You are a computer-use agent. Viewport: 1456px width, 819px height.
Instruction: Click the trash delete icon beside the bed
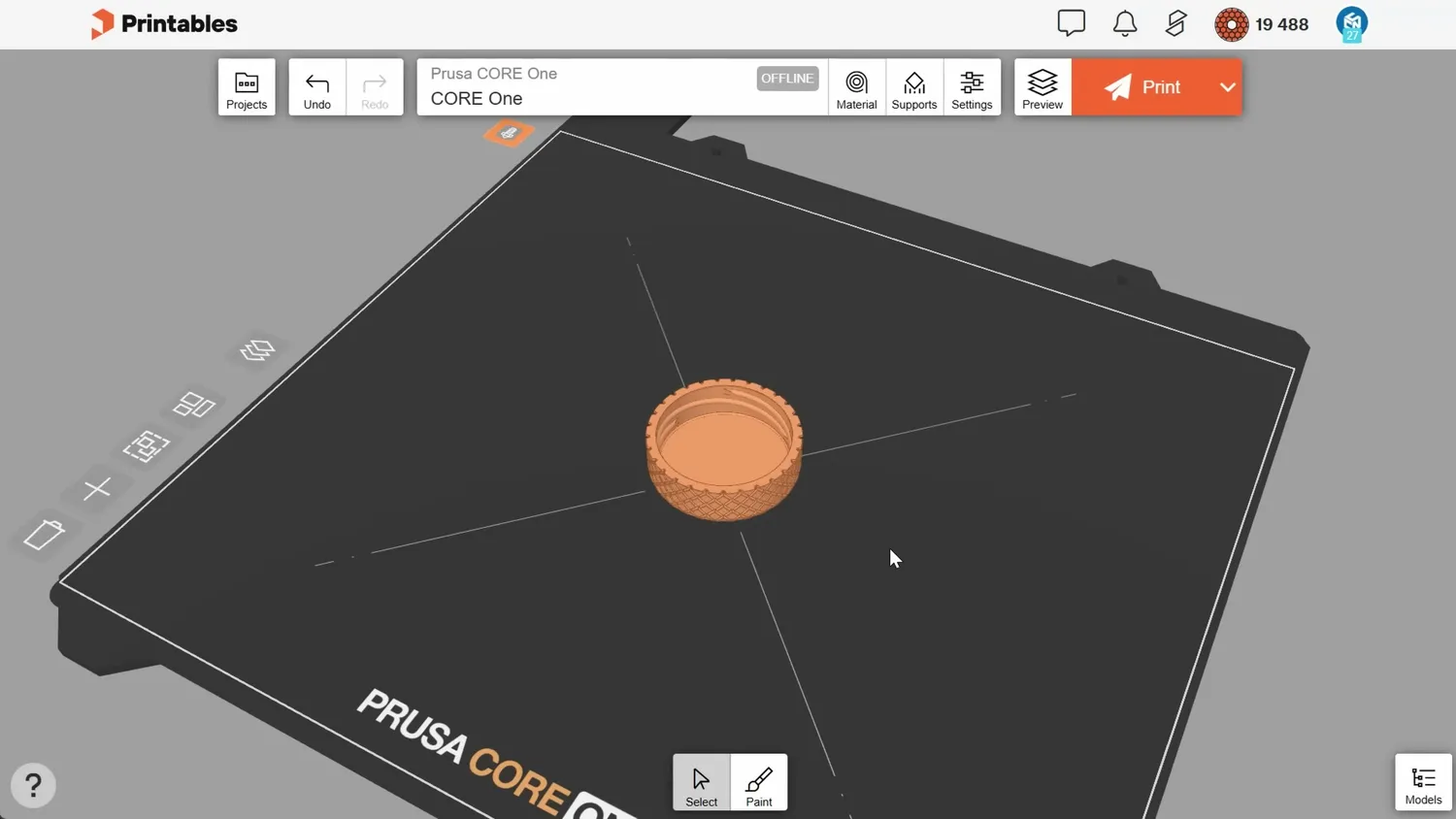[x=44, y=534]
